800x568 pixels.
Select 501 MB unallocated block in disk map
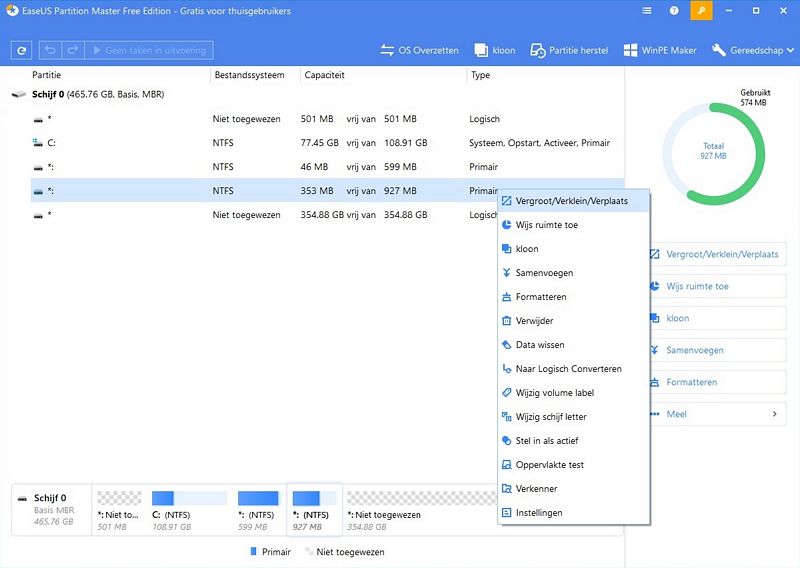(119, 510)
